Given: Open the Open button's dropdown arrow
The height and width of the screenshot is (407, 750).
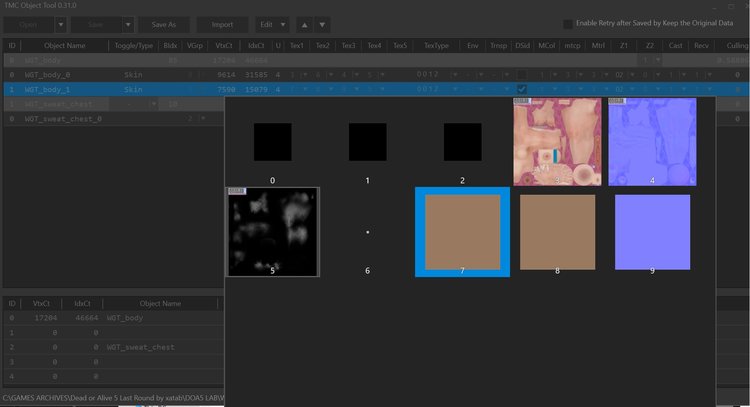Looking at the screenshot, I should (x=60, y=25).
